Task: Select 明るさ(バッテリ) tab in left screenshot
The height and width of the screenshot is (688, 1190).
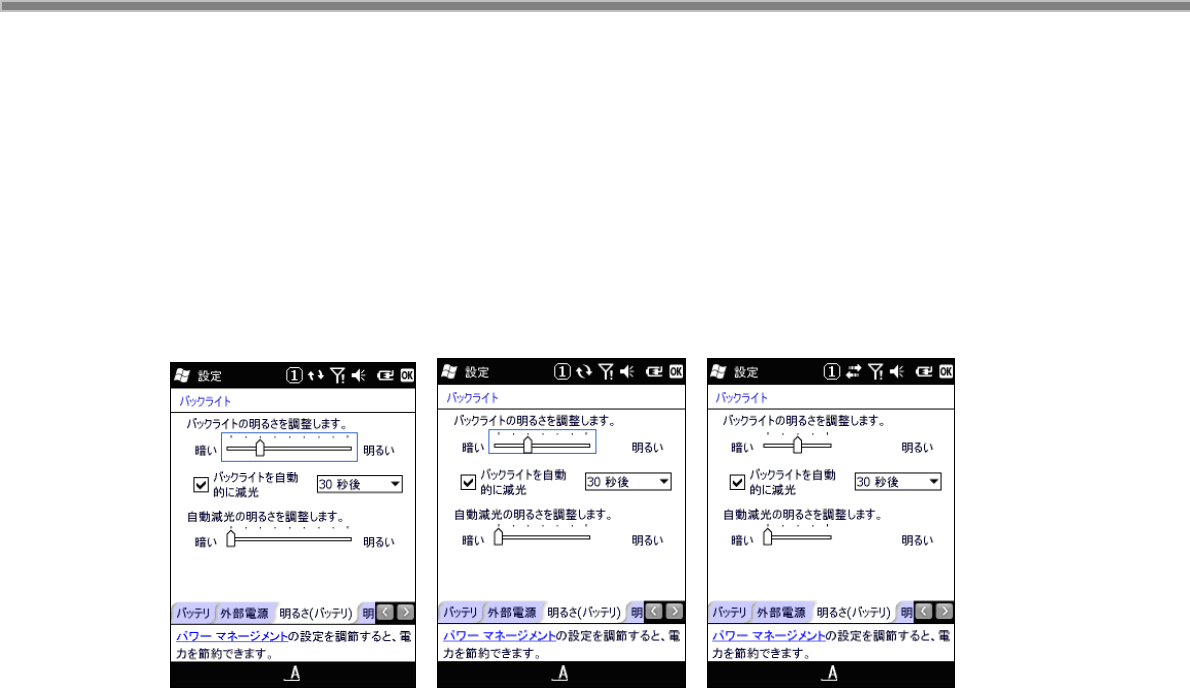Action: pyautogui.click(x=316, y=613)
